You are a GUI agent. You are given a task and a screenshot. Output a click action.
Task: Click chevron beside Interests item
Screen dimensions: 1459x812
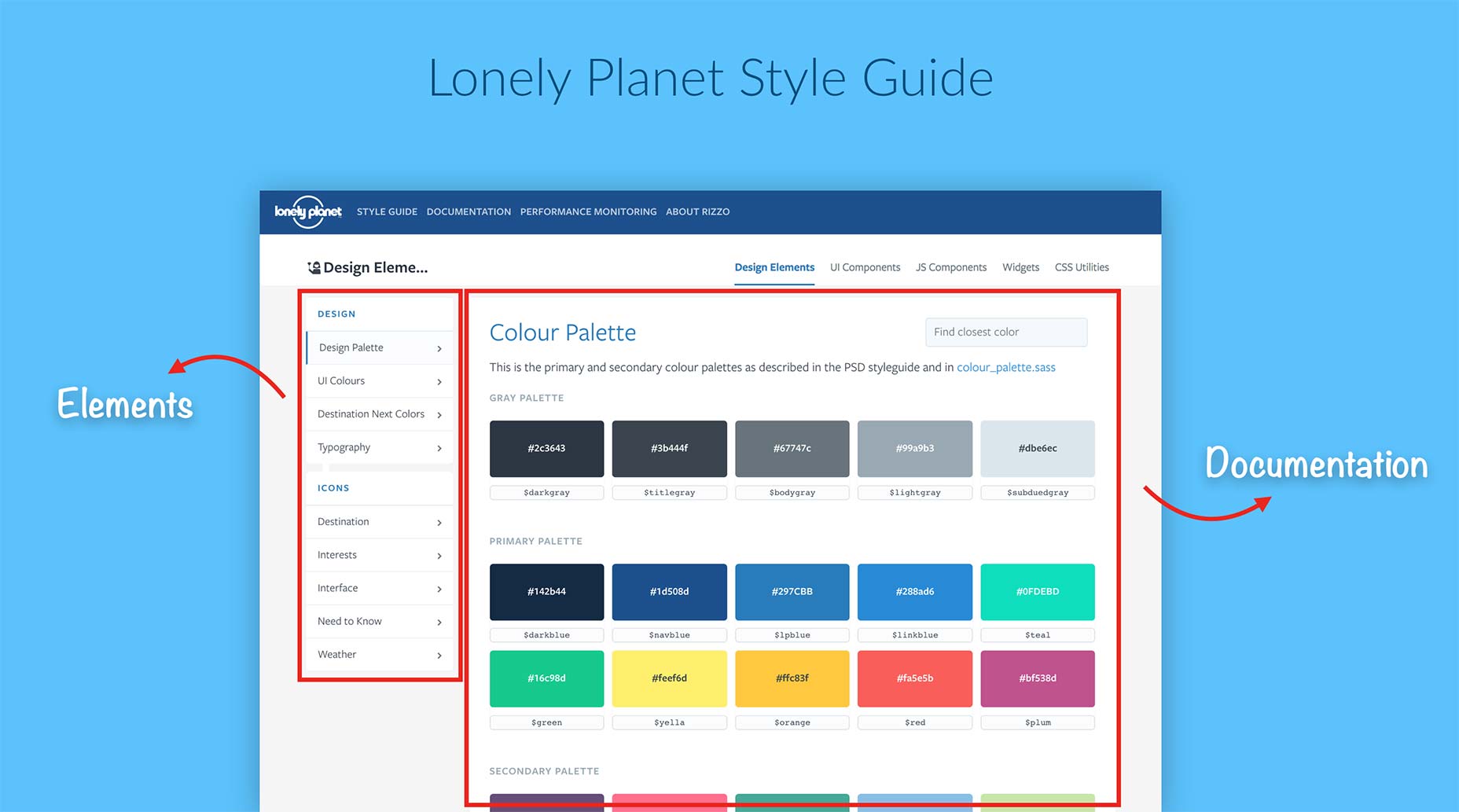[439, 556]
